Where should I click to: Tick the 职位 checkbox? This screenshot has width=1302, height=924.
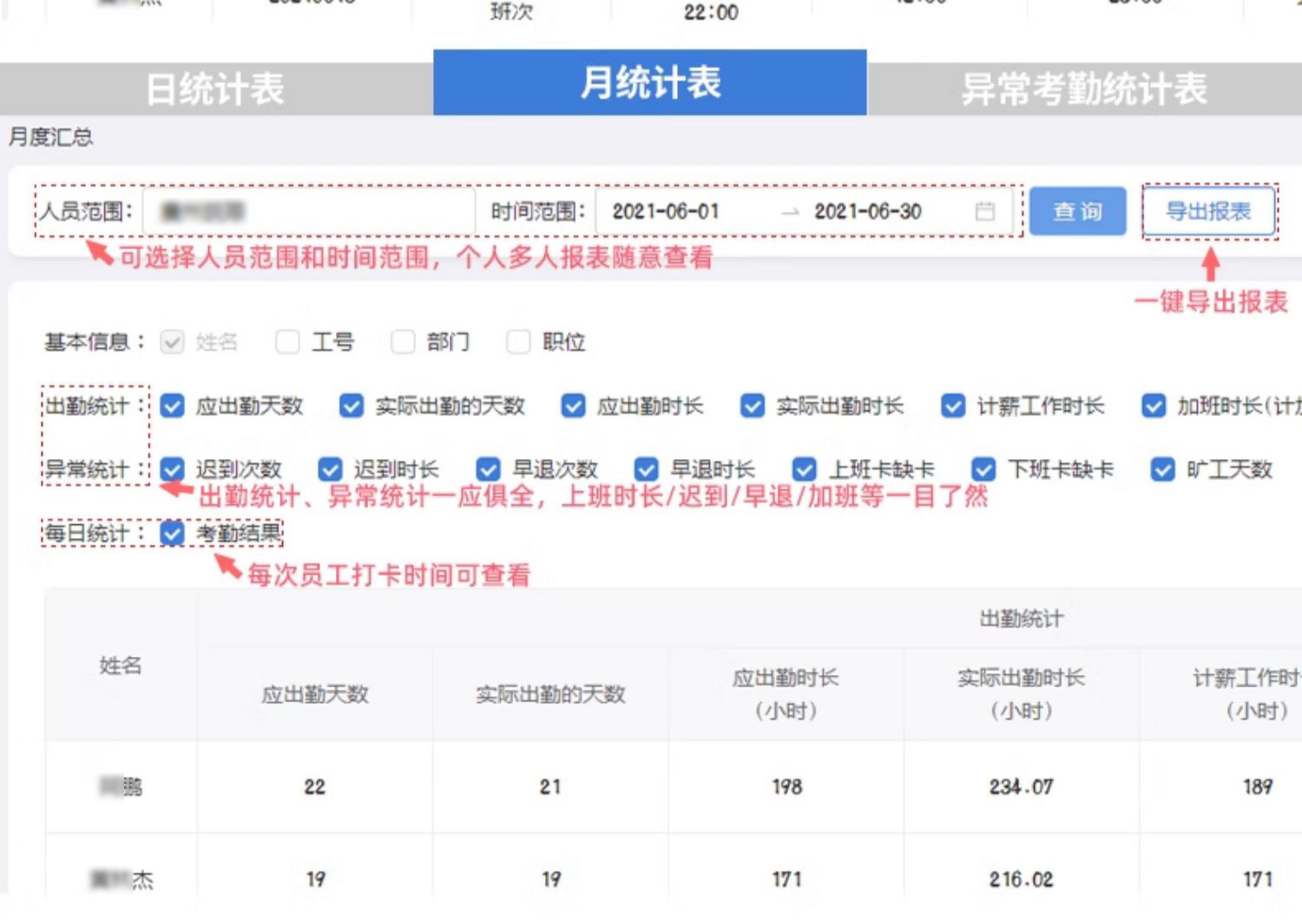(518, 343)
